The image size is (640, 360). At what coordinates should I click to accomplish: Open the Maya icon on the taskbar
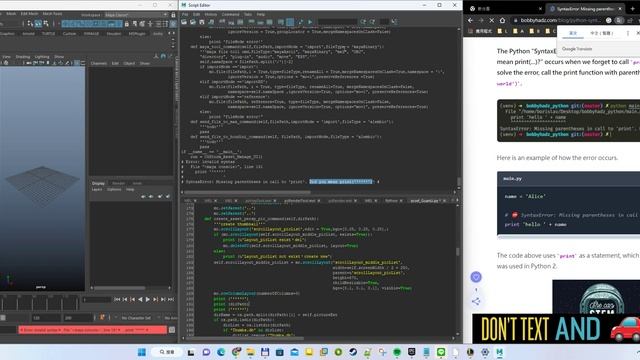(x=500, y=352)
